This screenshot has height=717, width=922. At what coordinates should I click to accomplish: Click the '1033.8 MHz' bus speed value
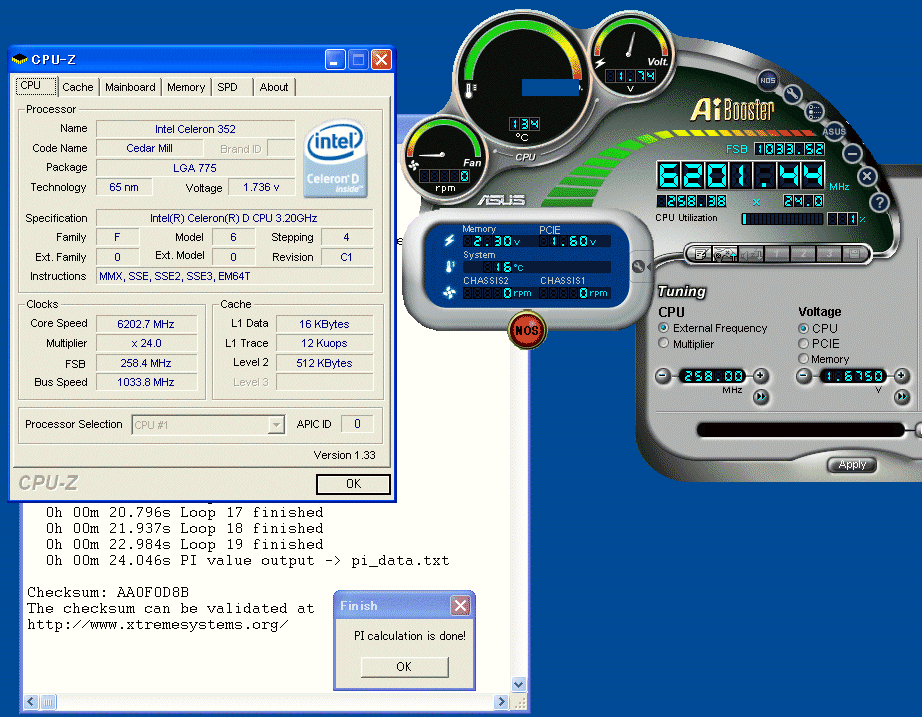coord(146,382)
